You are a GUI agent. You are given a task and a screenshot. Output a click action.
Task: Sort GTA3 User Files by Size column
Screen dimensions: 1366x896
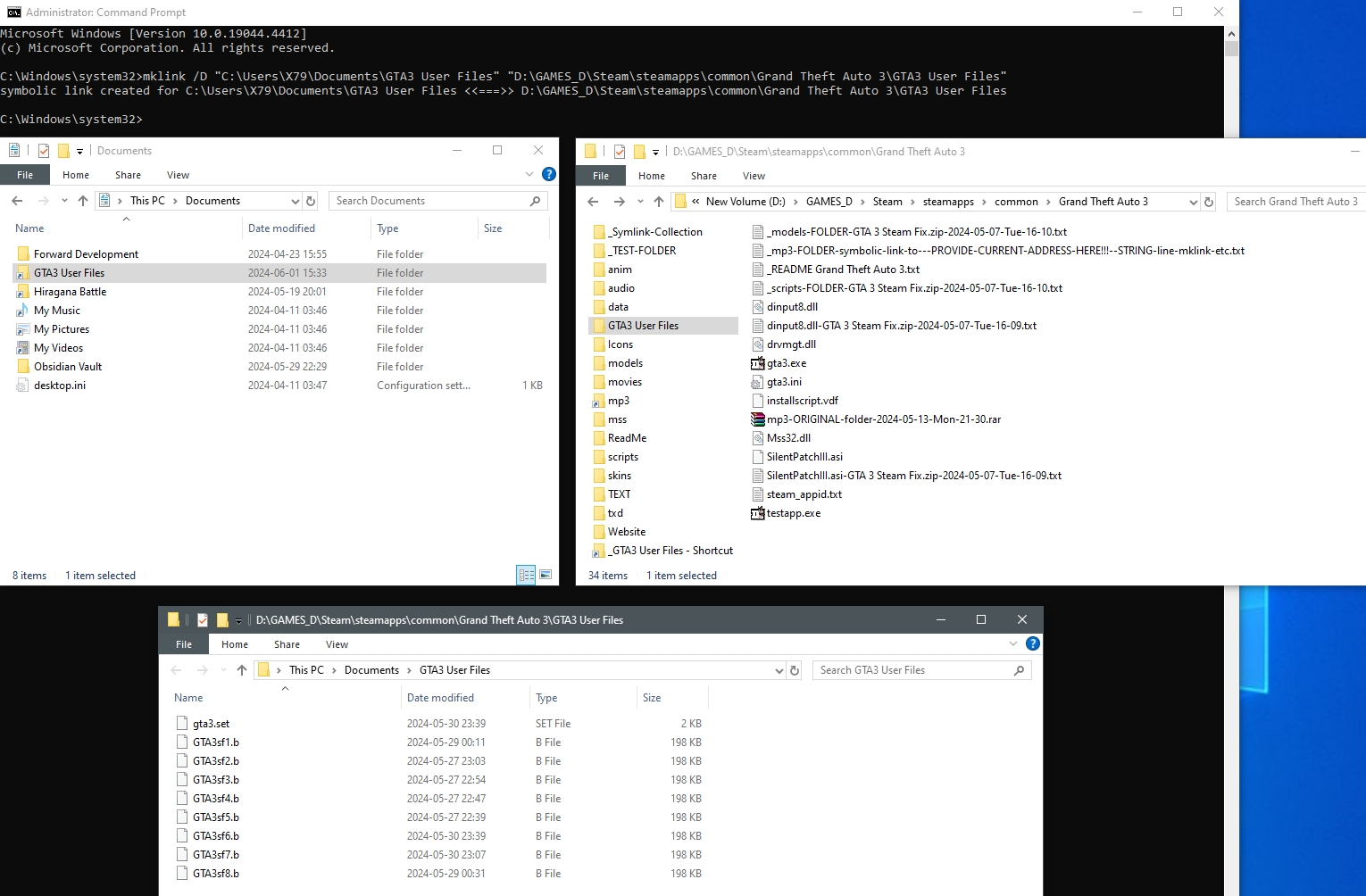671,698
